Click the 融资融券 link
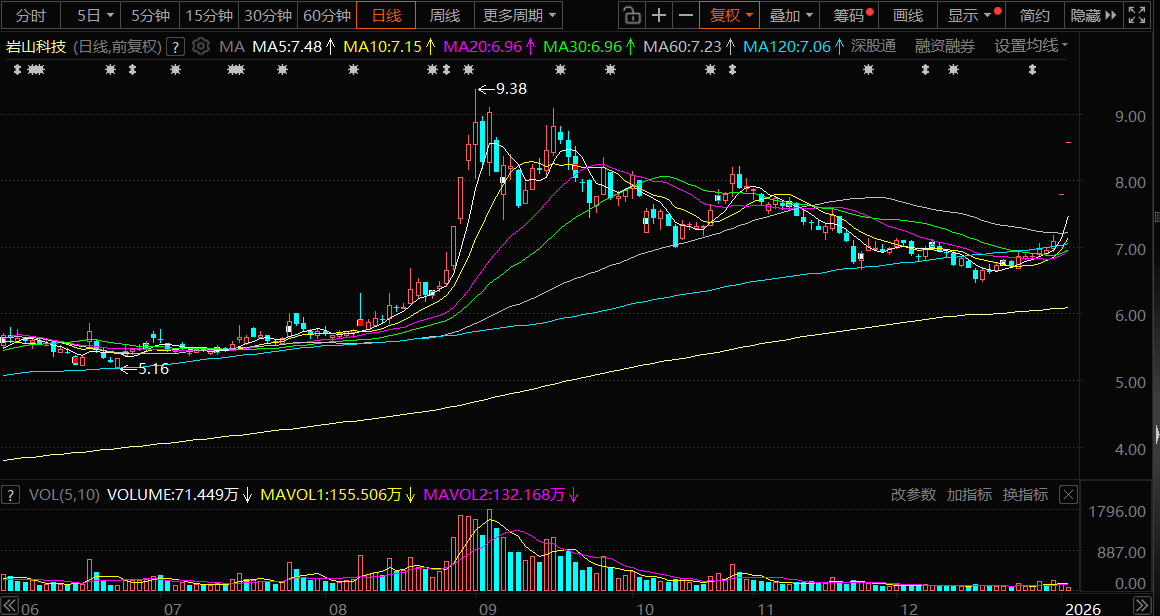Image resolution: width=1160 pixels, height=616 pixels. tap(945, 47)
